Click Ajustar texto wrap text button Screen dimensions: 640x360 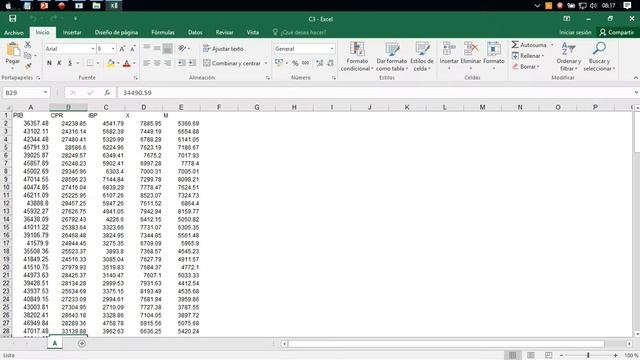(223, 49)
